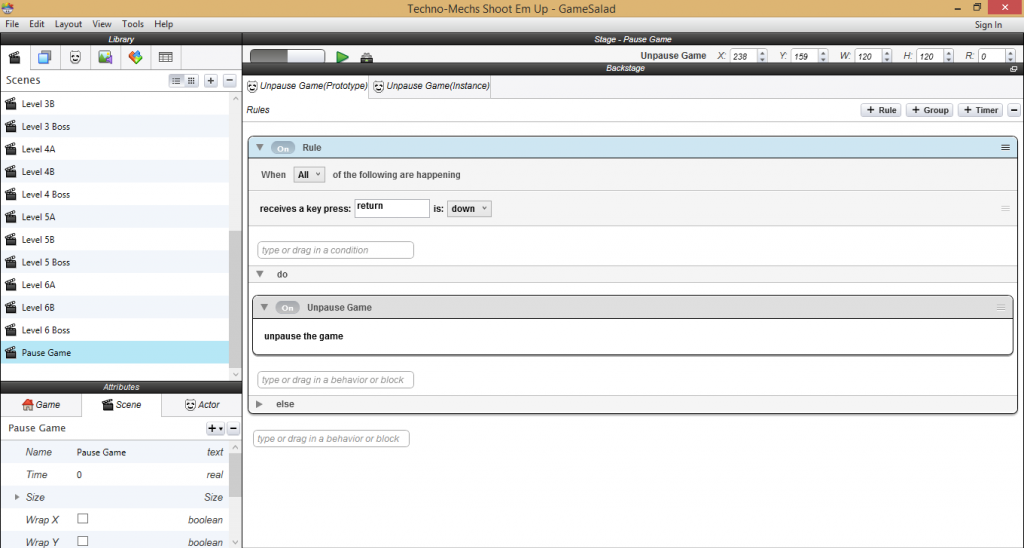Open the Behaviors library tab icon
The image size is (1024, 548).
pyautogui.click(x=135, y=57)
